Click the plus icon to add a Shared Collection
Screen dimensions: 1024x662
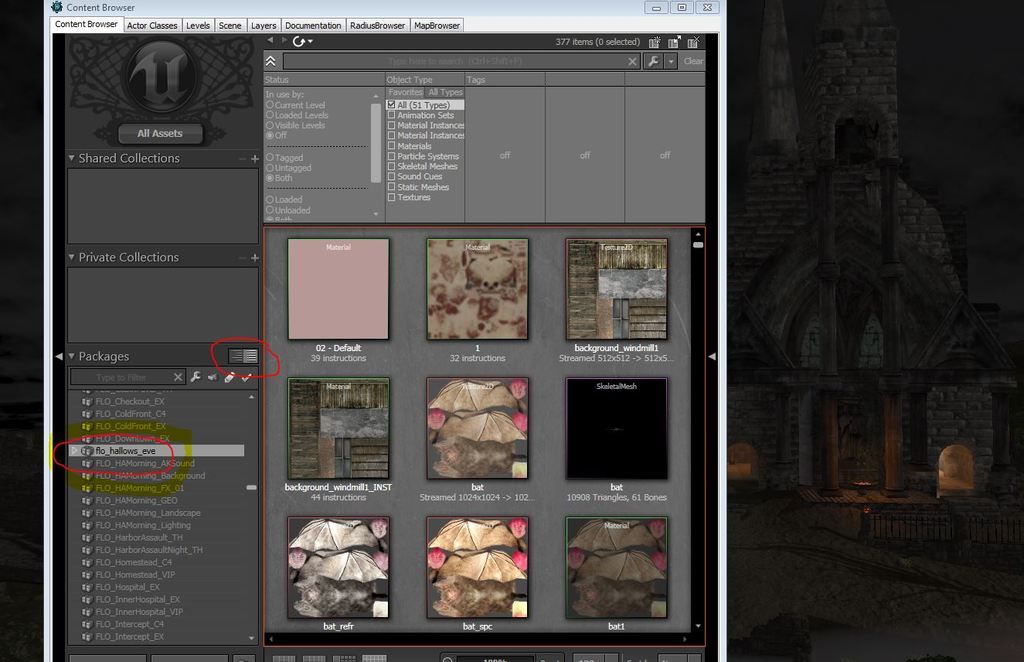[255, 159]
